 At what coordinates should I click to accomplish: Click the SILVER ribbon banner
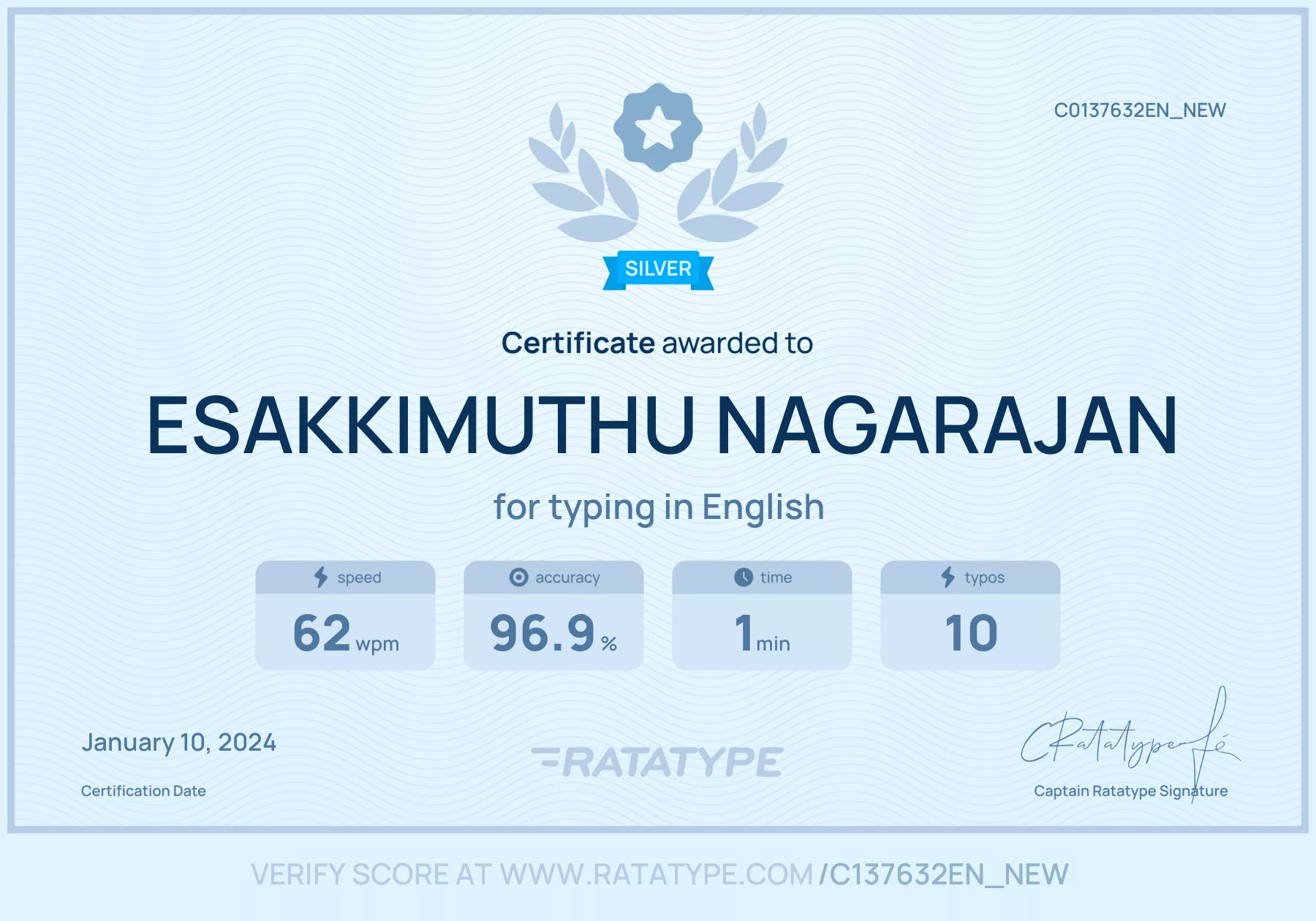pyautogui.click(x=658, y=270)
